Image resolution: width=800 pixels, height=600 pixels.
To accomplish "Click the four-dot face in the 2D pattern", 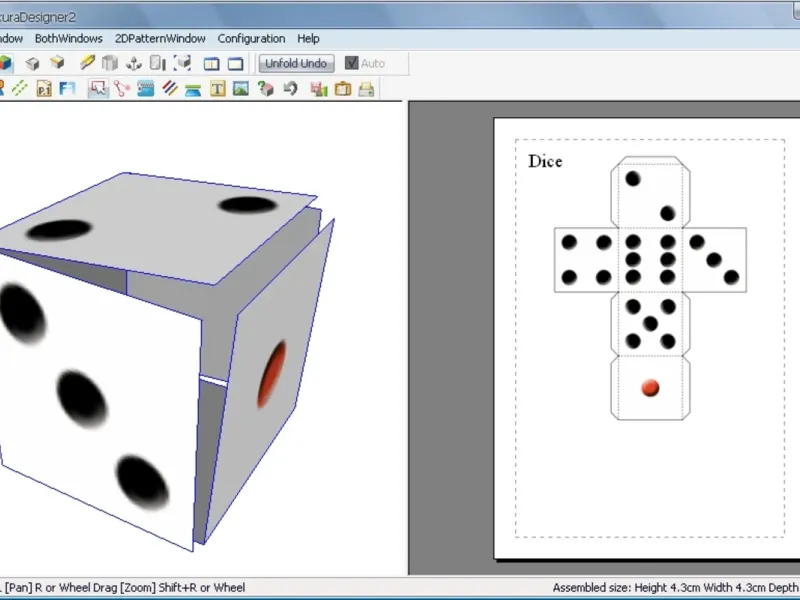I will 586,260.
